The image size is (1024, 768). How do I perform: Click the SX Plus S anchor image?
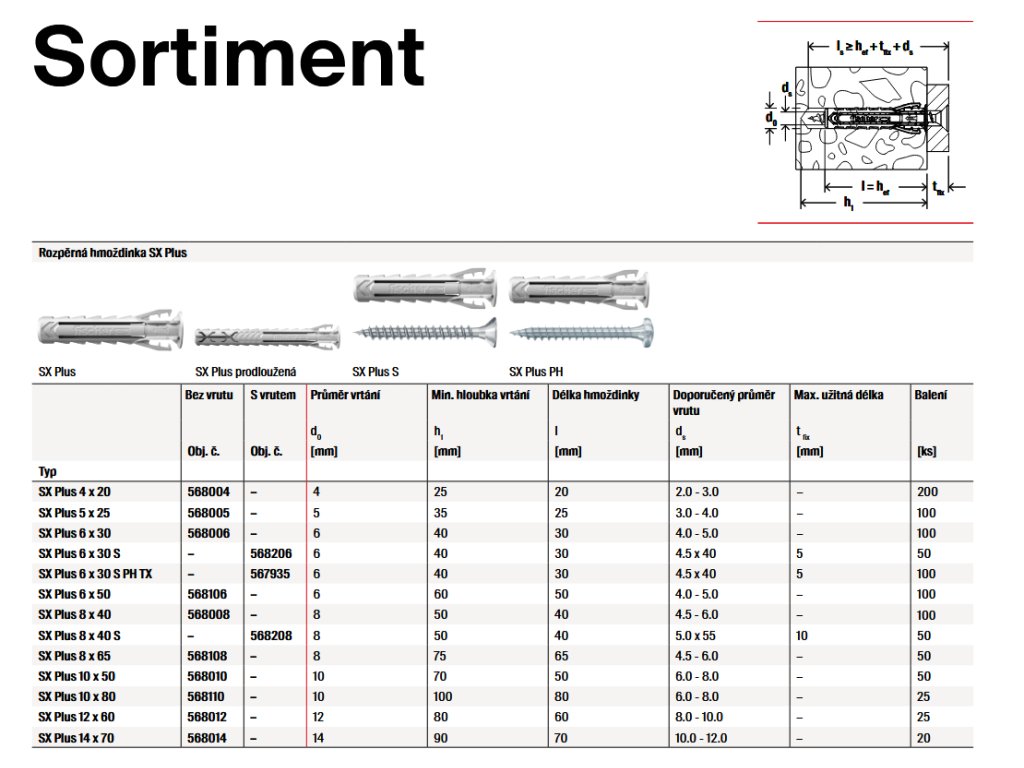coord(424,288)
